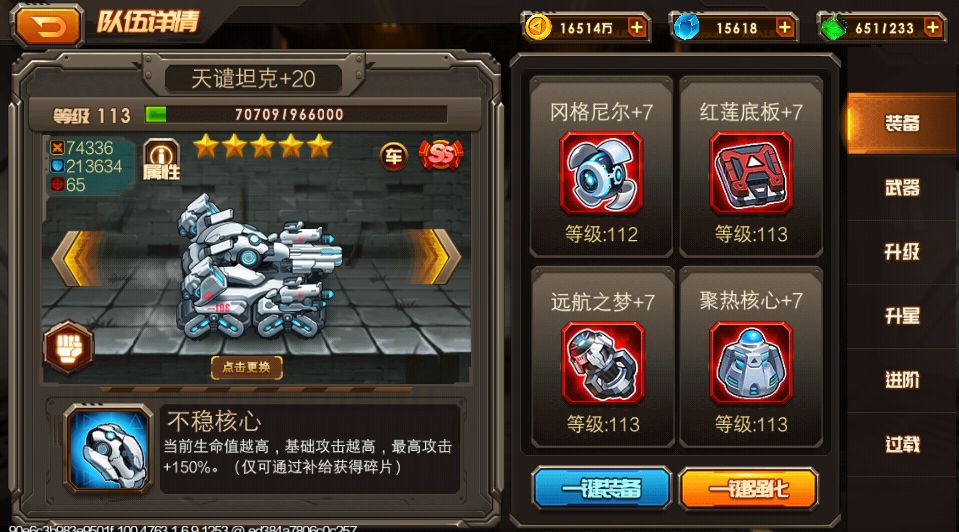
Task: Show previous tank with left chevron
Action: (76, 257)
